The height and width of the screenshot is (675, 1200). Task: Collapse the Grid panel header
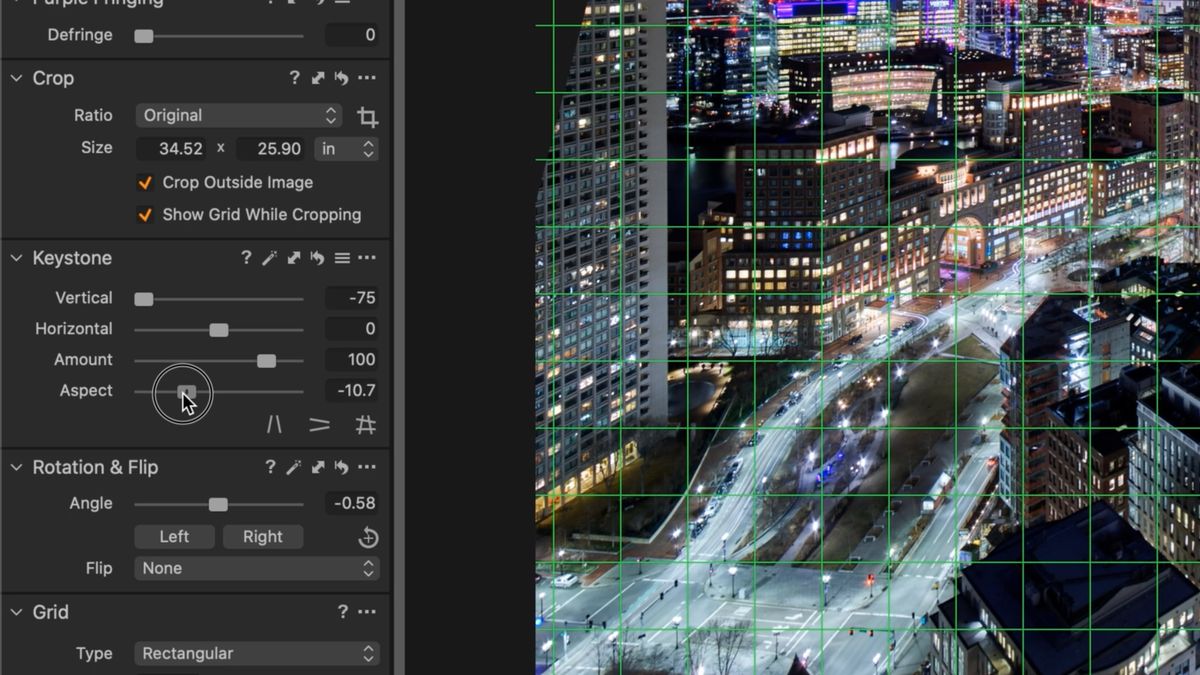[x=16, y=612]
